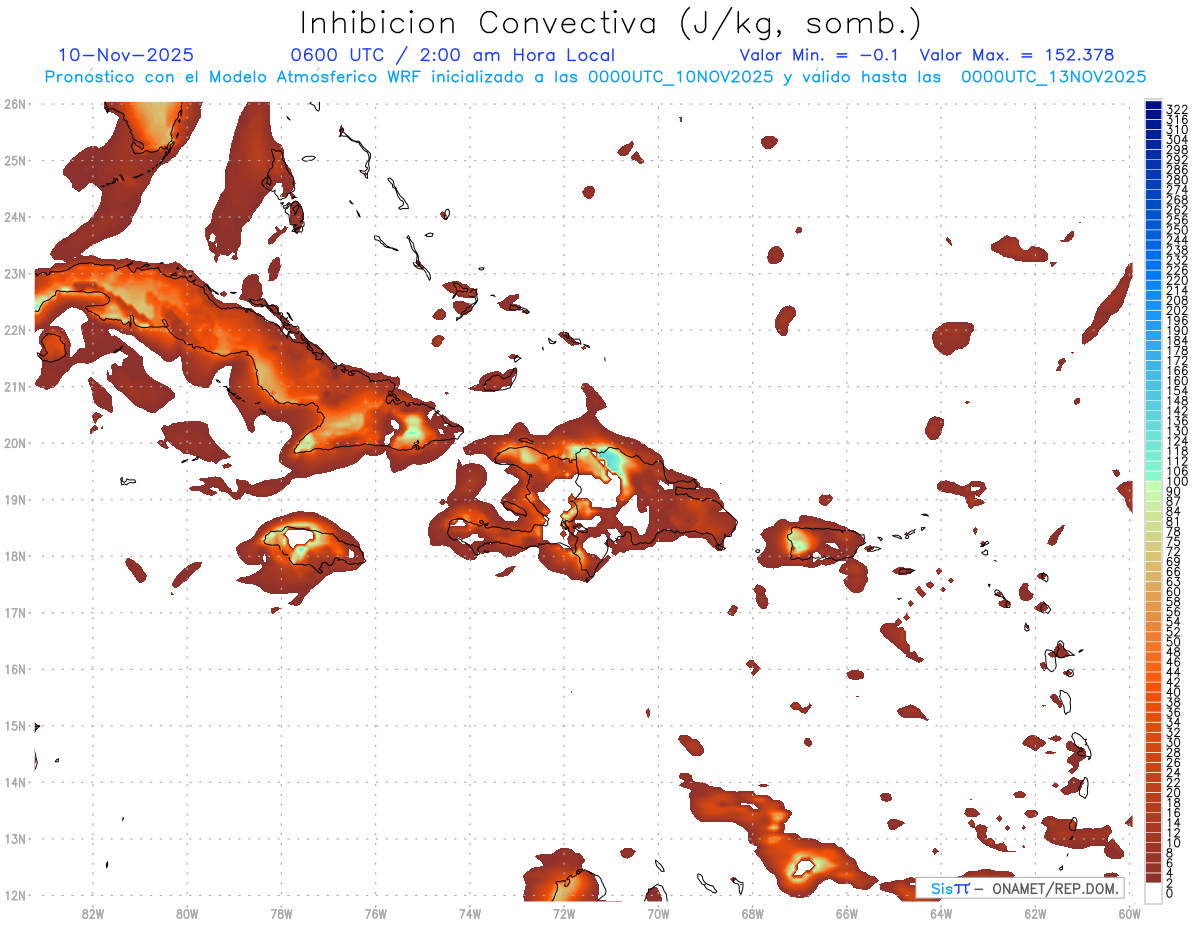The width and height of the screenshot is (1200, 927).
Task: Select the date label "10-Nov-2025"
Action: [126, 55]
